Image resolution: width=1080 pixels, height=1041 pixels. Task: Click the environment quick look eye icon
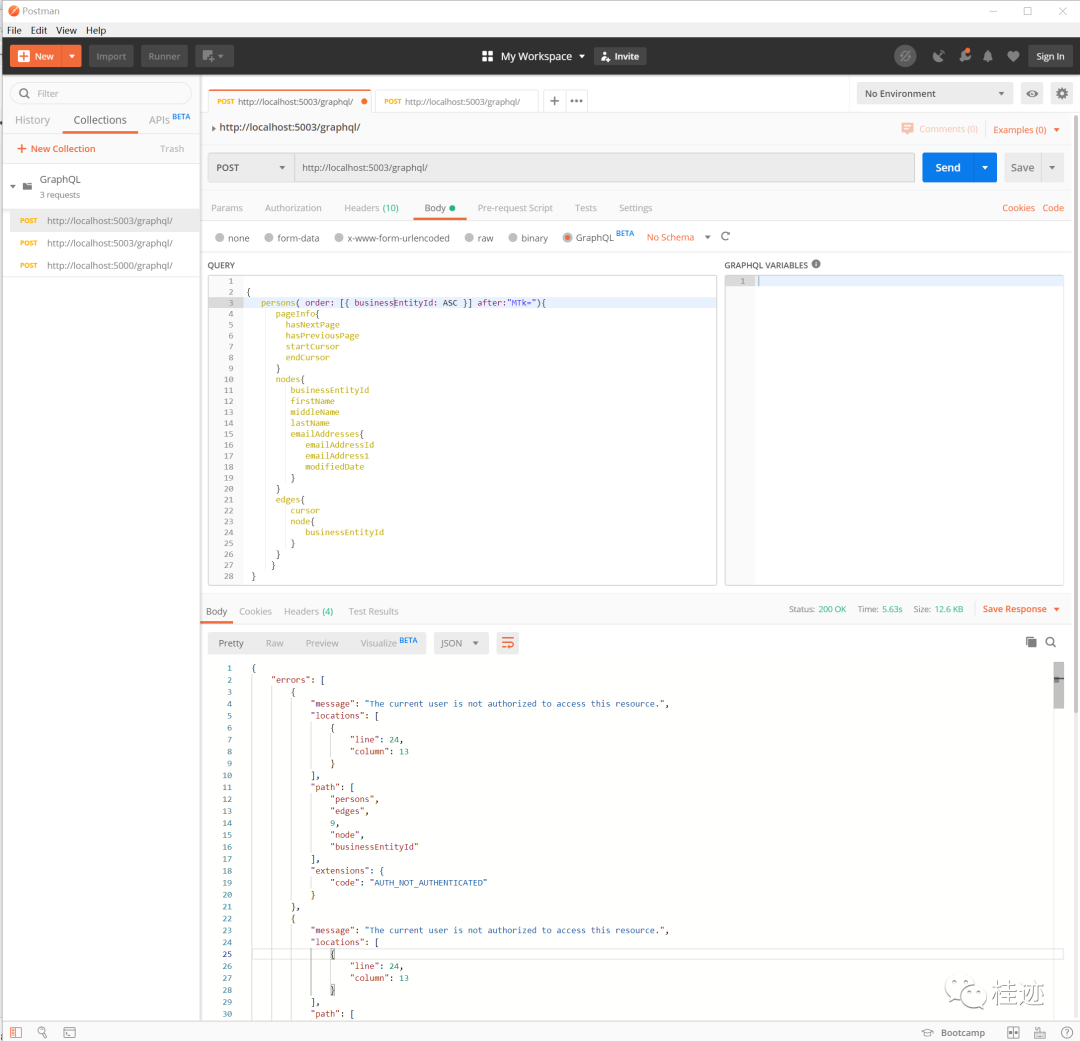tap(1032, 94)
